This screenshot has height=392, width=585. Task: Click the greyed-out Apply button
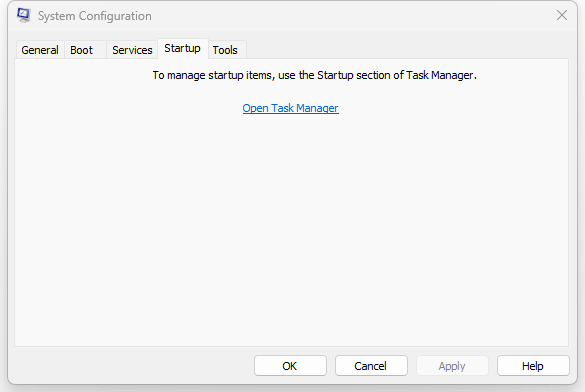point(452,366)
